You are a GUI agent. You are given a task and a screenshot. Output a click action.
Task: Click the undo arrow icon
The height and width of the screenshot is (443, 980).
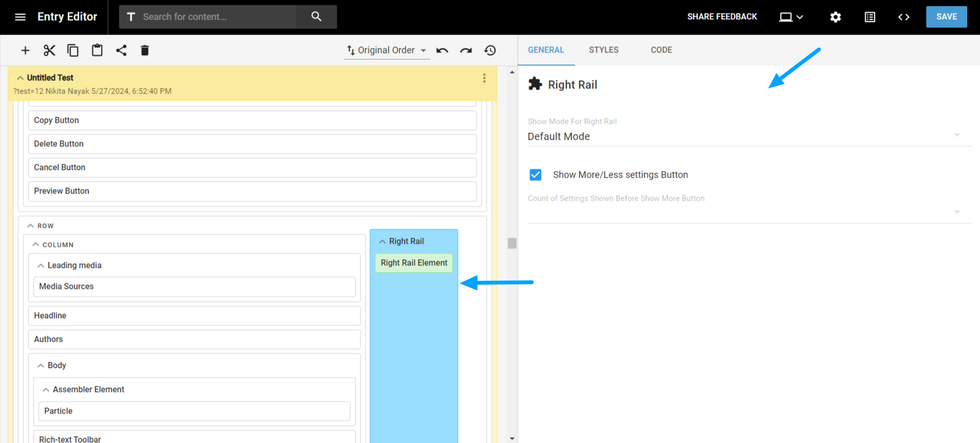[x=442, y=50]
